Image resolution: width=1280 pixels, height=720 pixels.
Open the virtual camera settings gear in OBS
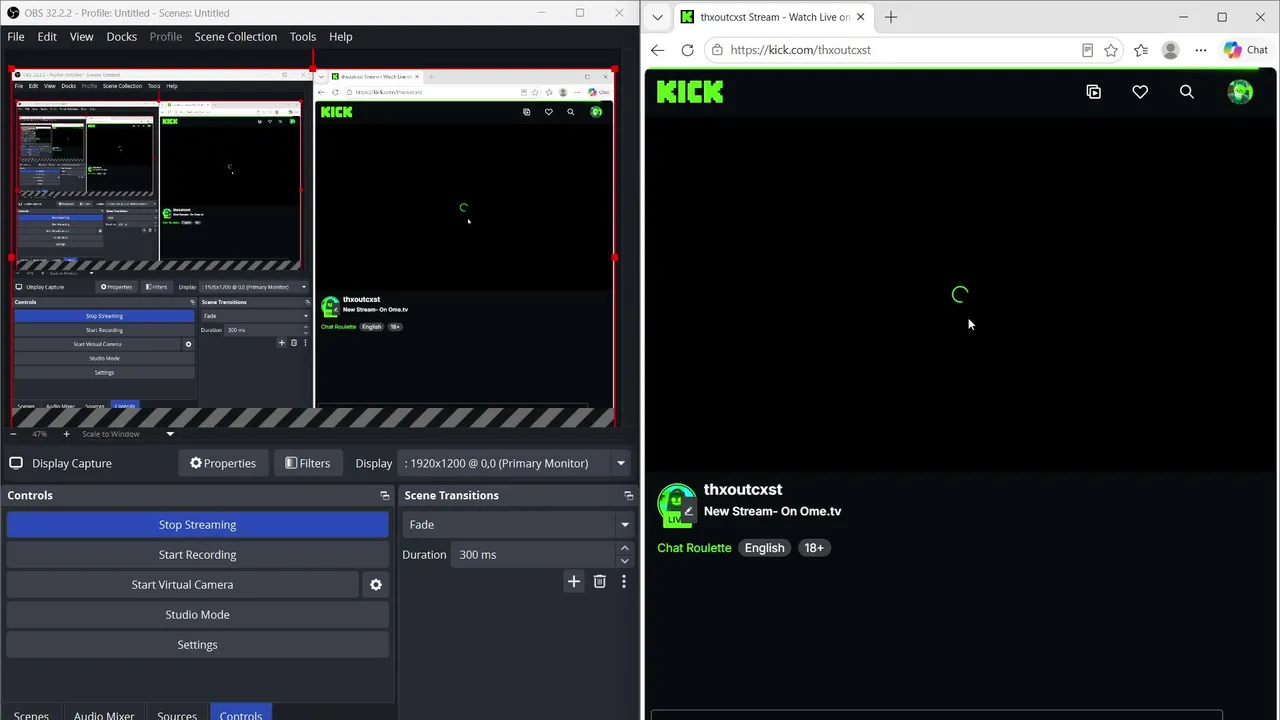click(376, 585)
